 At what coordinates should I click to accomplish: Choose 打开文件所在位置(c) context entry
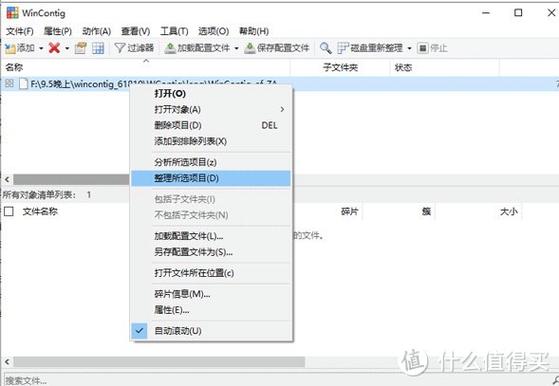pyautogui.click(x=211, y=273)
